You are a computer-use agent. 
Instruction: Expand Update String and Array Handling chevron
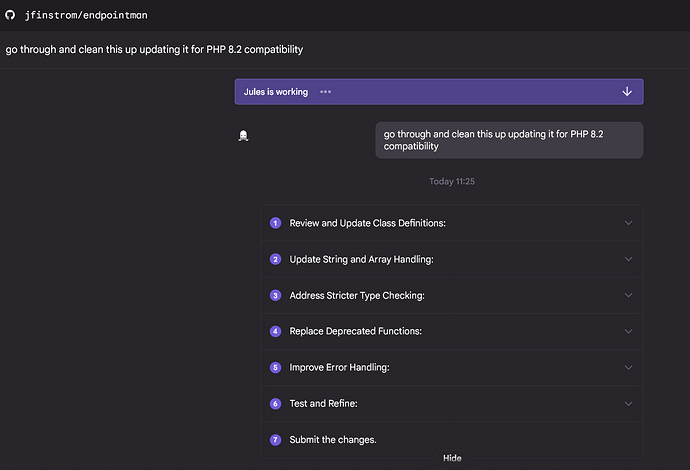(x=628, y=259)
